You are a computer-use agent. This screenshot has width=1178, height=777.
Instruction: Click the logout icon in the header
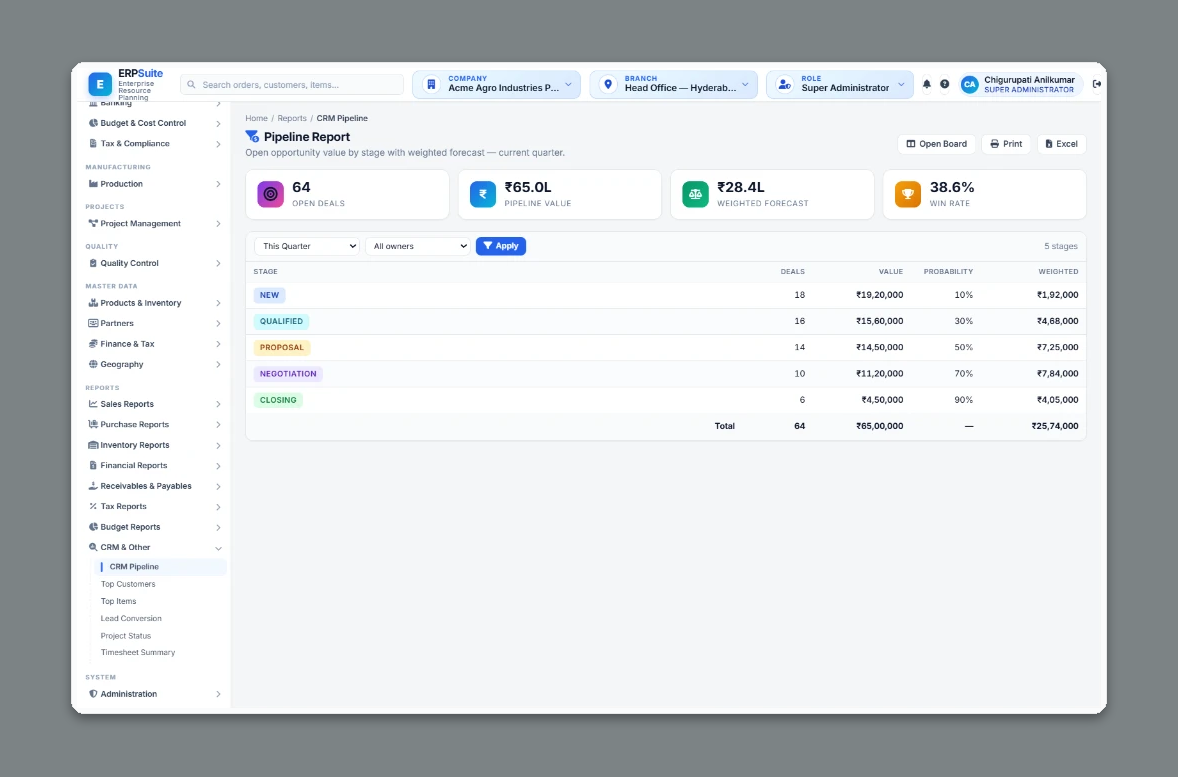point(1097,84)
